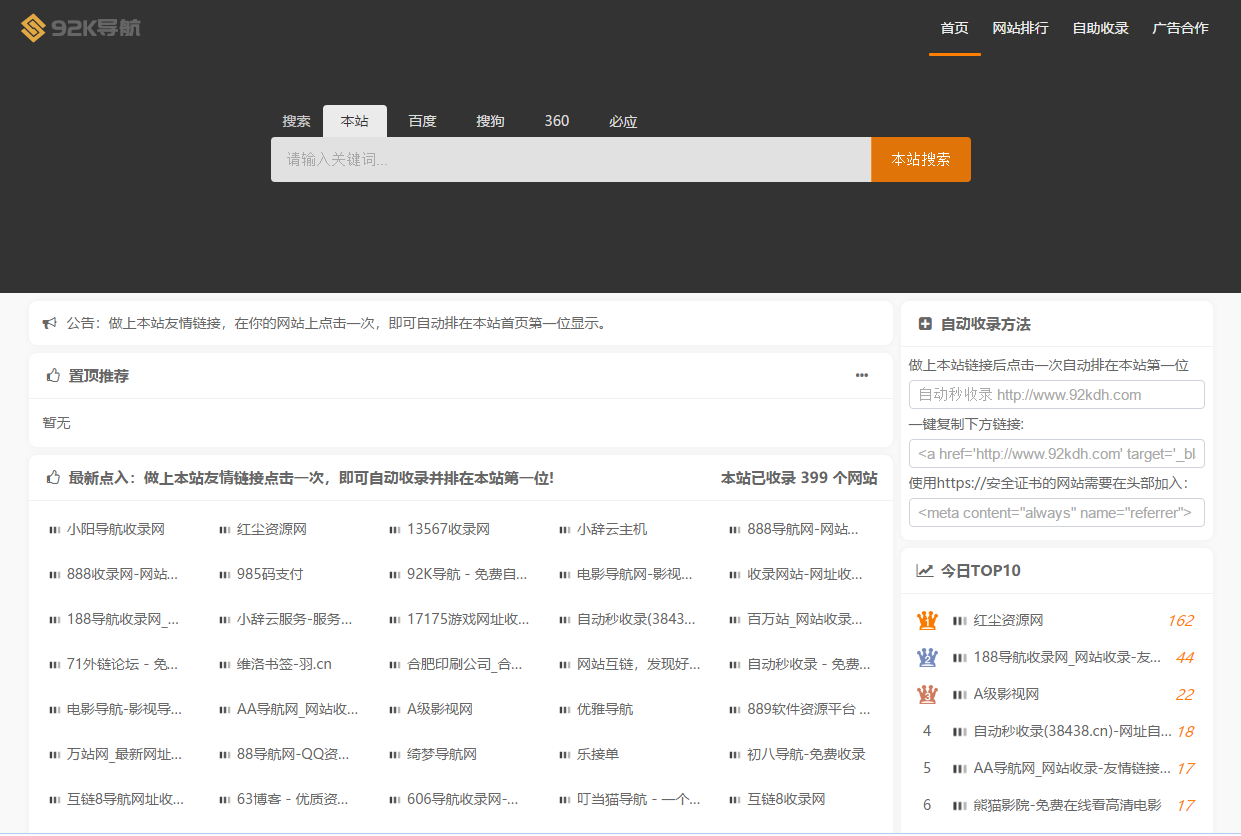The height and width of the screenshot is (836, 1241).
Task: Open A级影视网 in the TOP10 list
Action: pos(1006,694)
